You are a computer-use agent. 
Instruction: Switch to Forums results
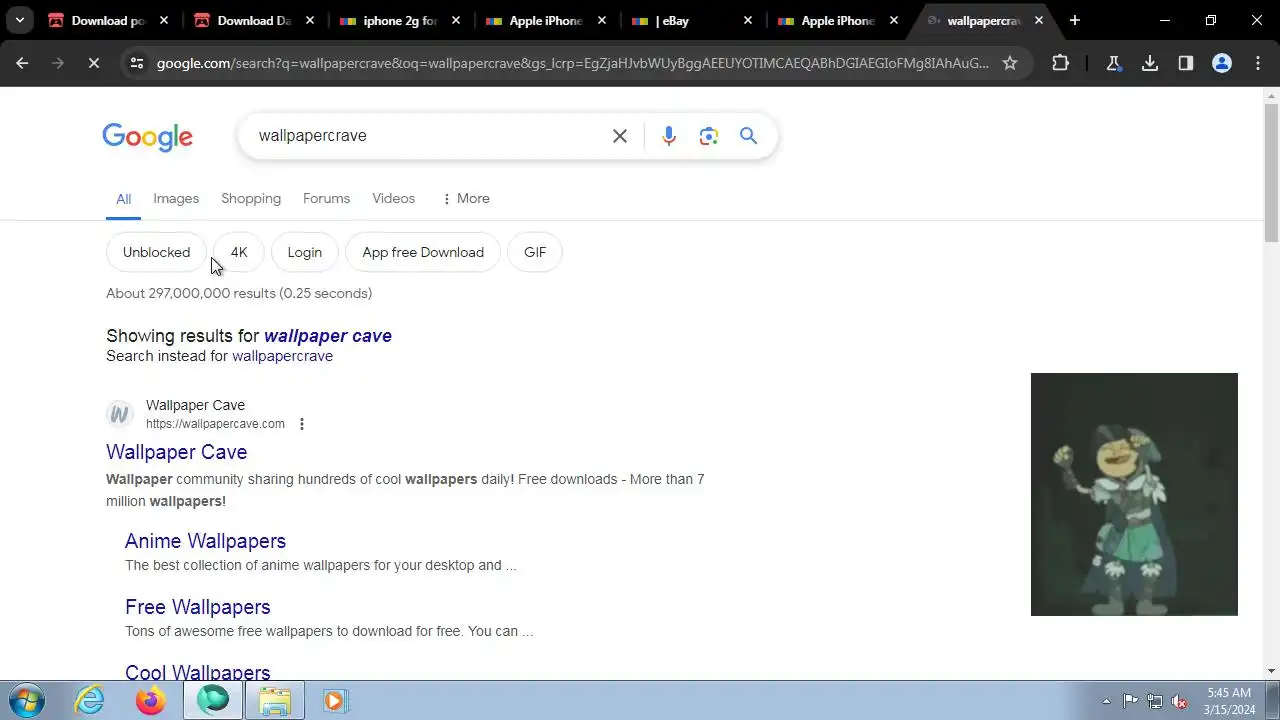coord(326,199)
